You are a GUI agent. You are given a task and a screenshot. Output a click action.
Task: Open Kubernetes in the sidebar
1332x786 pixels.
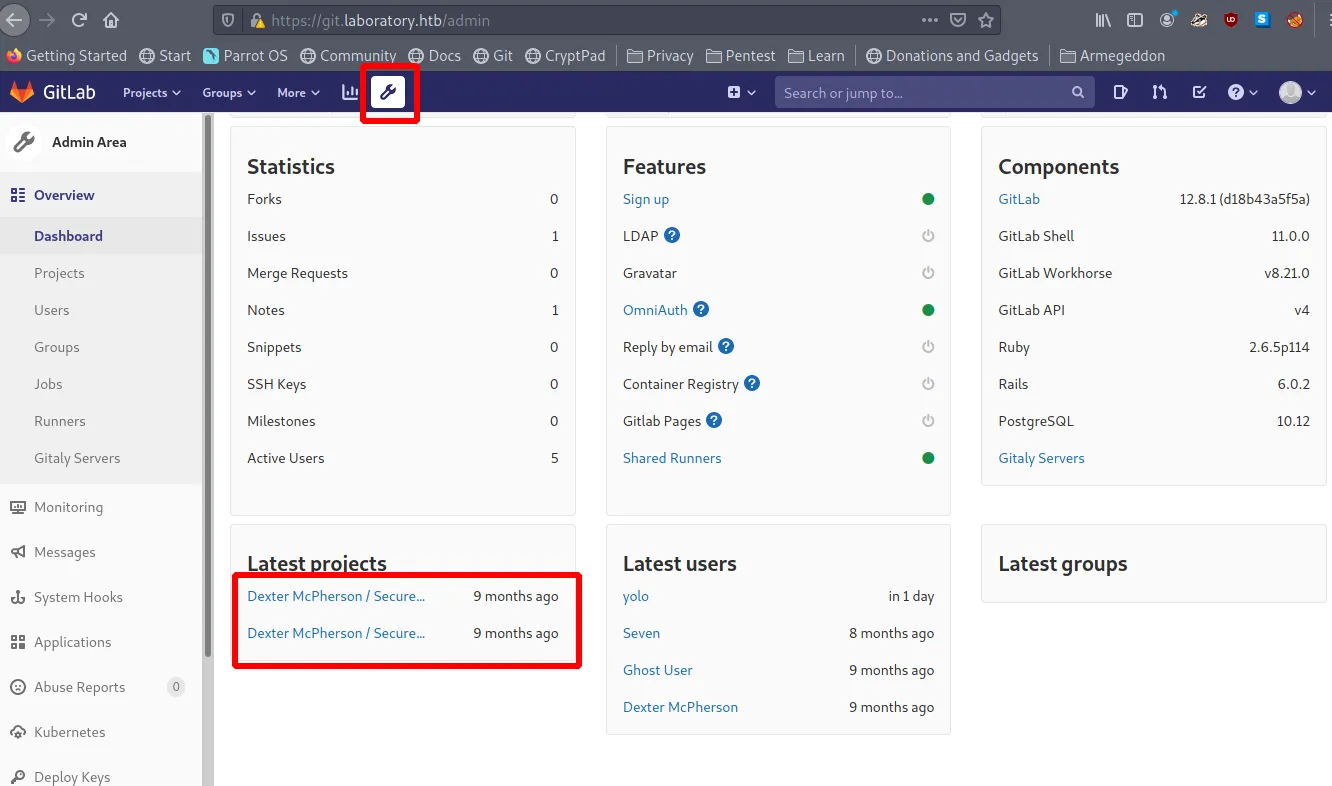pos(69,732)
